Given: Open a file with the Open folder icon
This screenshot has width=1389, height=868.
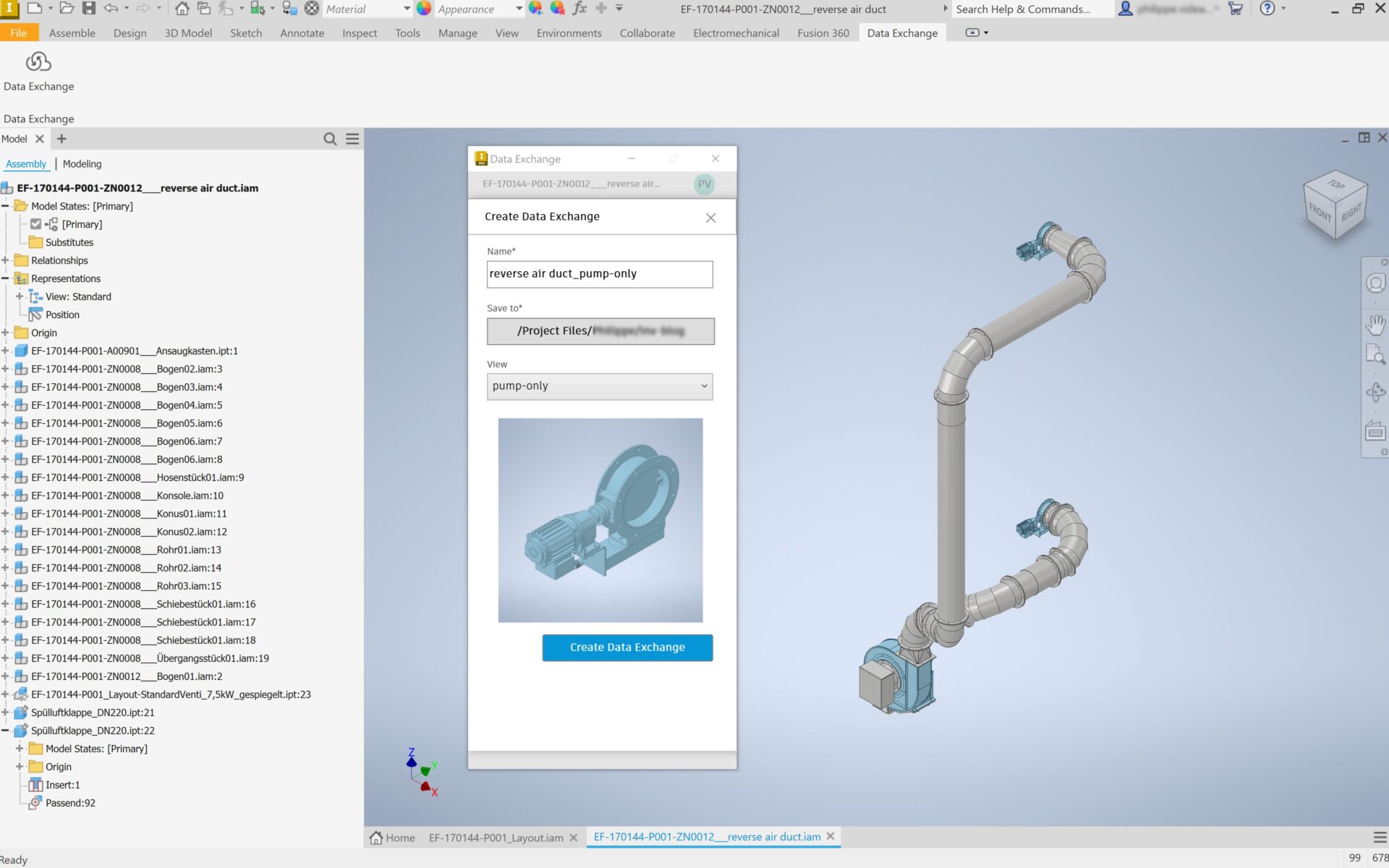Looking at the screenshot, I should tap(67, 9).
